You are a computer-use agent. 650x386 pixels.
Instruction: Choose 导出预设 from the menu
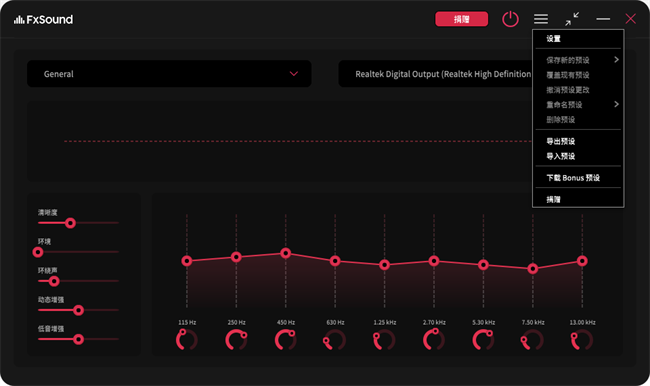578,141
